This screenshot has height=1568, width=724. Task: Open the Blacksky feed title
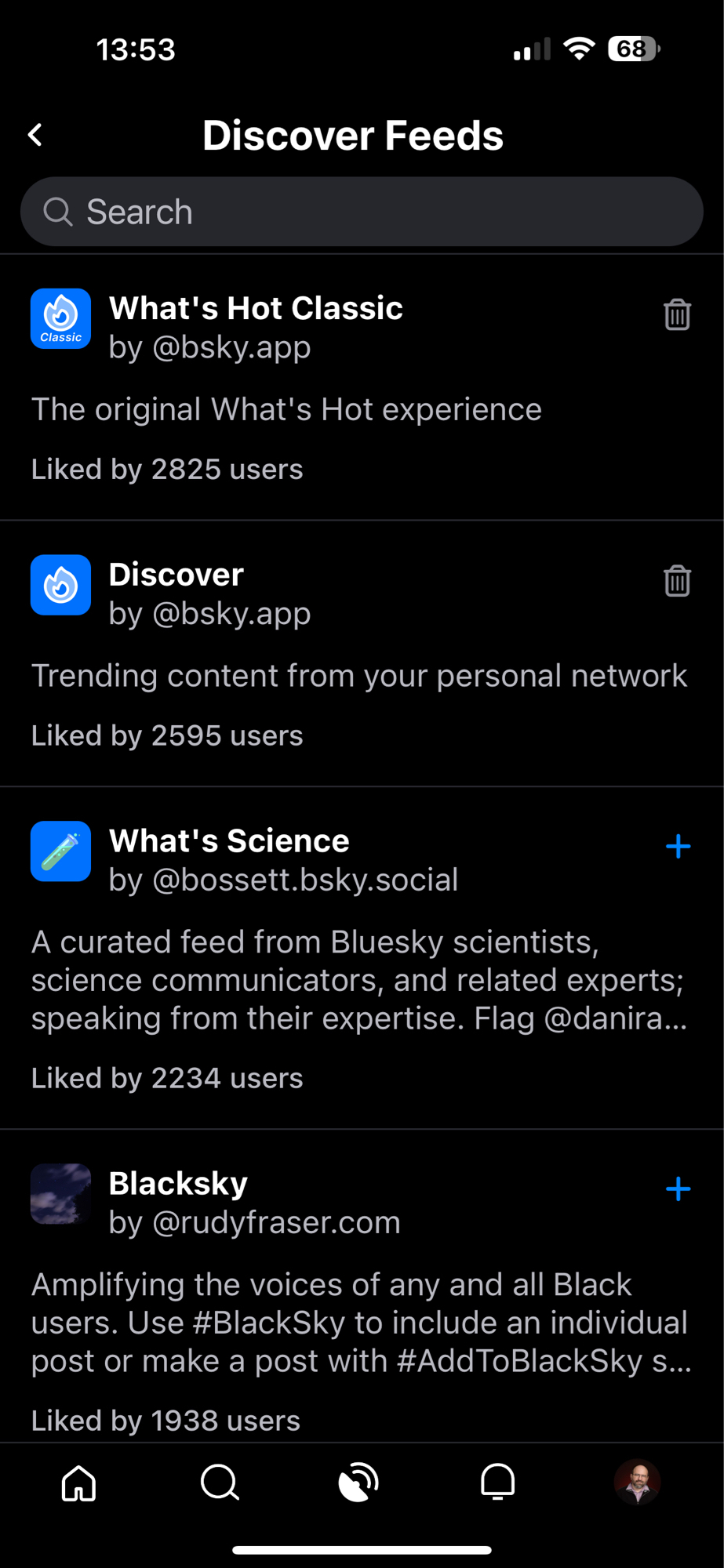click(178, 1184)
